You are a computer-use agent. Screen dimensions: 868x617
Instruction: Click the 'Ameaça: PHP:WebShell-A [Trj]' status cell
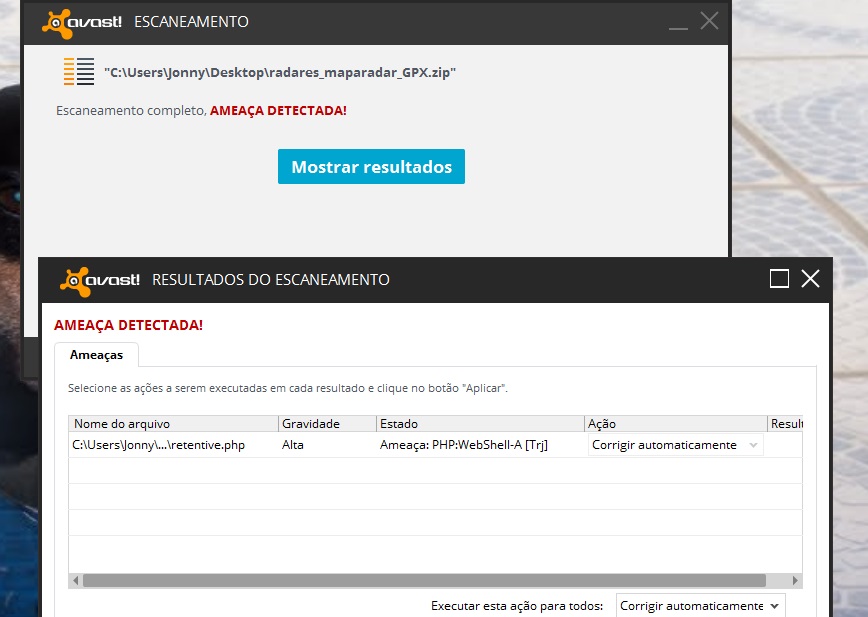464,445
